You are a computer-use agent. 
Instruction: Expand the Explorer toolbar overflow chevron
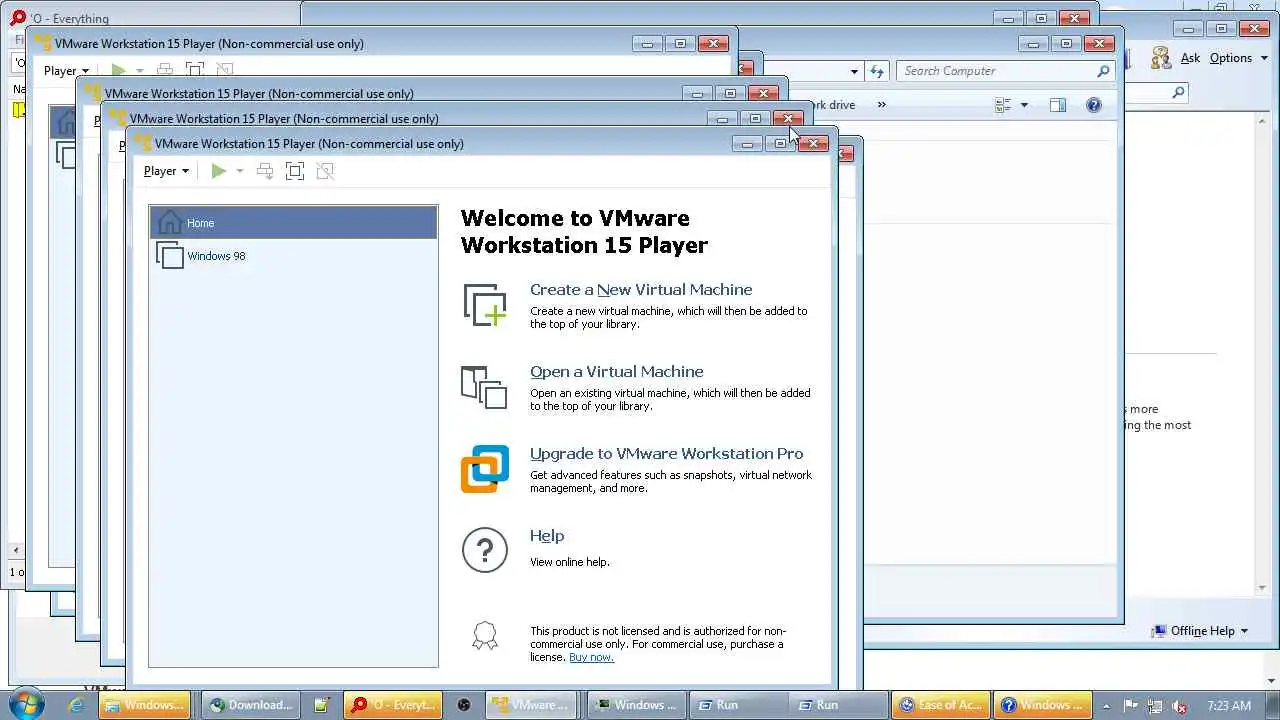coord(881,104)
